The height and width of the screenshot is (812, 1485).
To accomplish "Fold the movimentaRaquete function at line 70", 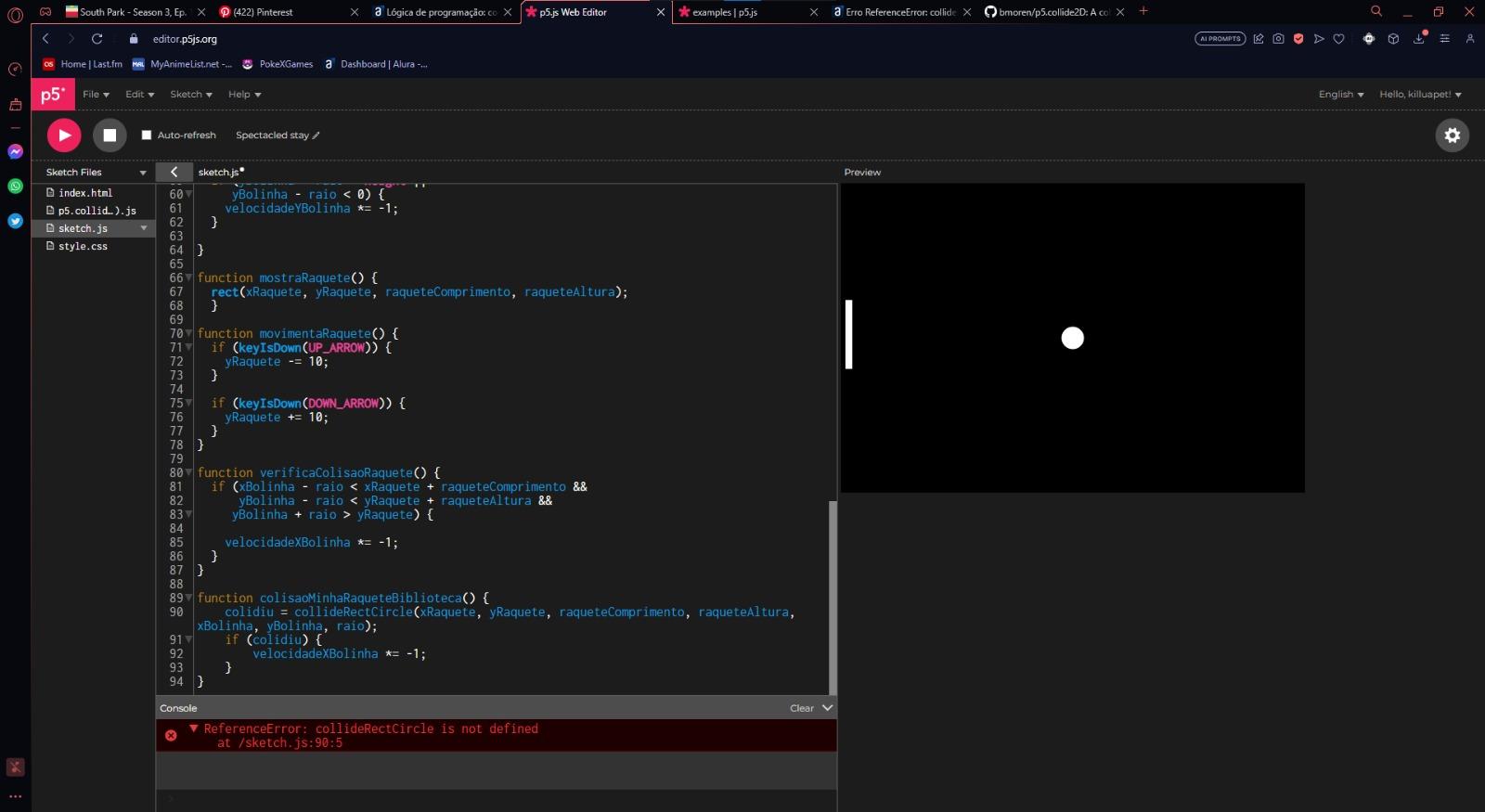I will tap(189, 334).
